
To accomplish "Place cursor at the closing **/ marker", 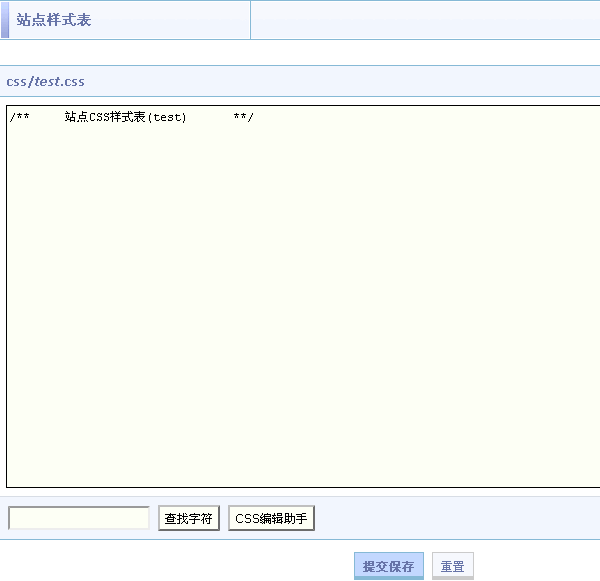I will pos(243,118).
